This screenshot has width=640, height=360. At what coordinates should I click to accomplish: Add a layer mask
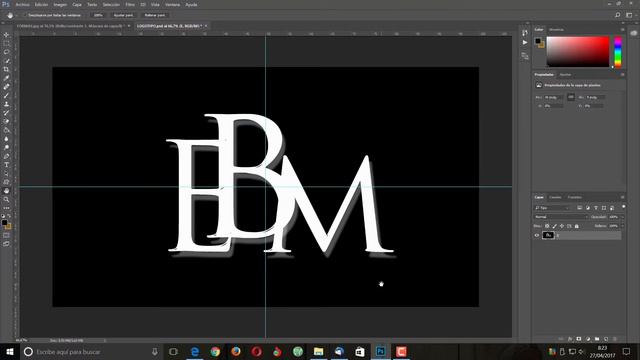tap(579, 339)
